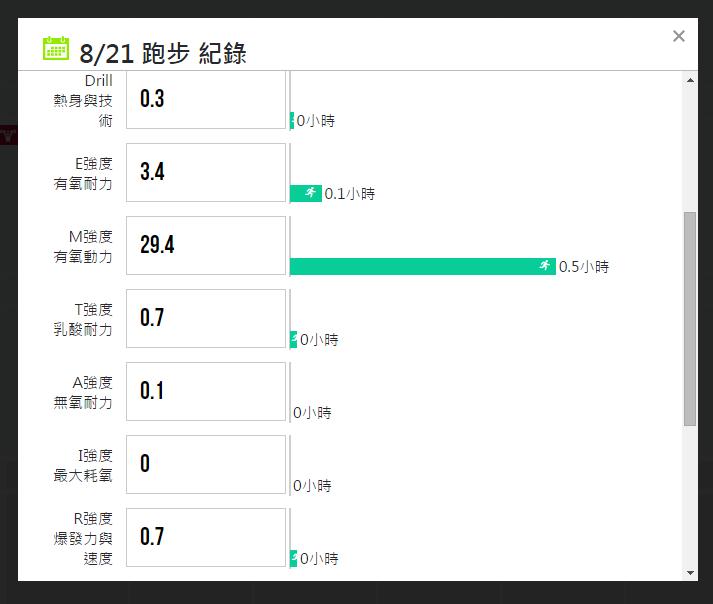713x604 pixels.
Task: Focus the R強度 field showing 0.7
Action: 206,537
